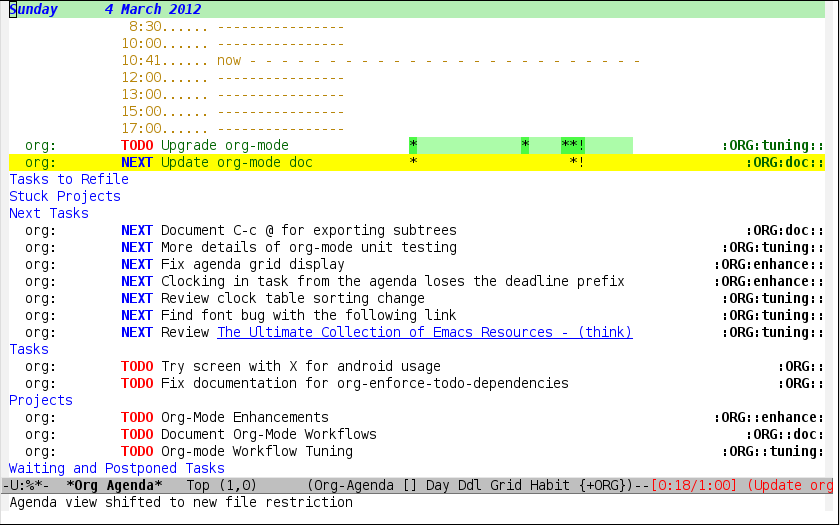The width and height of the screenshot is (840, 525).
Task: Click the "Sunday 4 March 2012" date header
Action: pyautogui.click(x=105, y=10)
